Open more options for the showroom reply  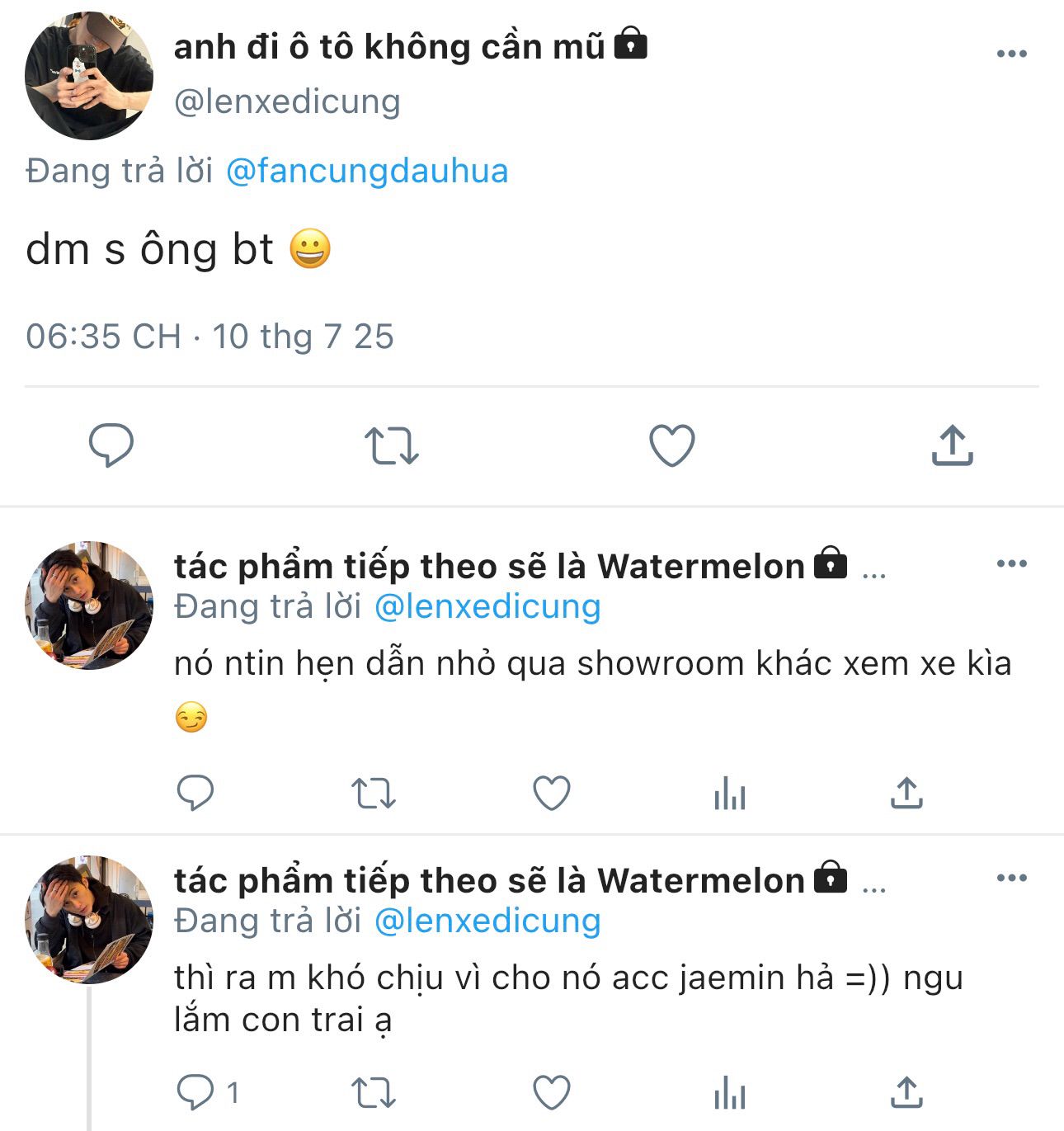pos(1011,564)
